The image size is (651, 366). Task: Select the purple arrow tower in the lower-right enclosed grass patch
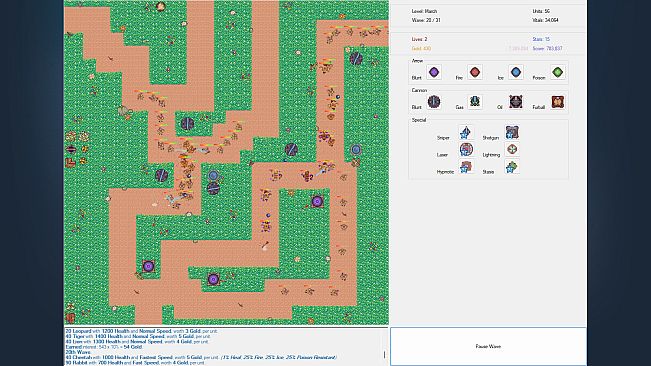(317, 202)
